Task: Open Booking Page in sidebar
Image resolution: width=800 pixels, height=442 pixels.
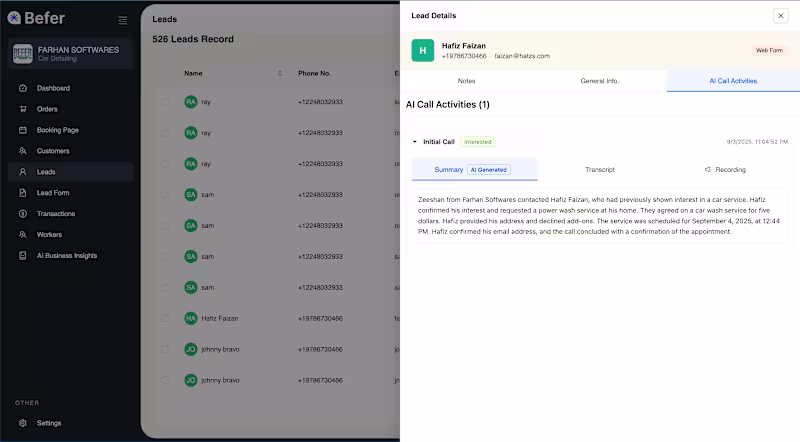Action: tap(71, 130)
